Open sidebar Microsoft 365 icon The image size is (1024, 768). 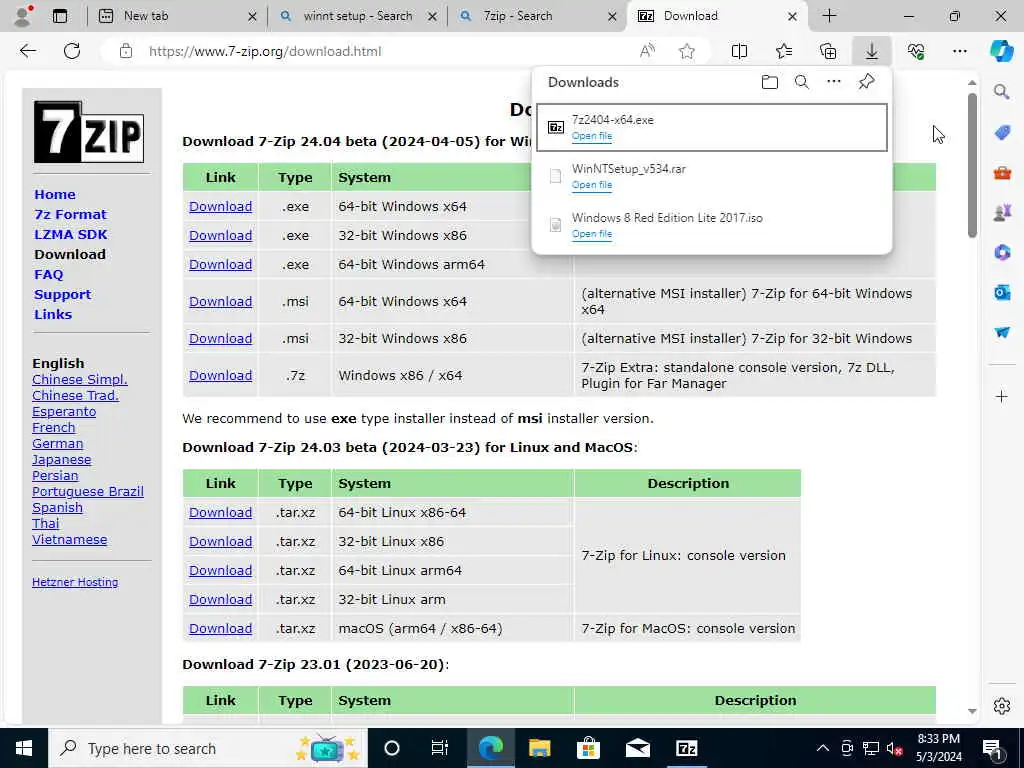(1002, 252)
